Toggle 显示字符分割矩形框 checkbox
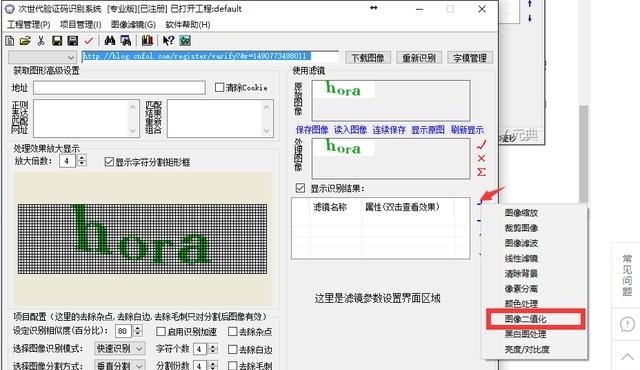This screenshot has height=370, width=640. tap(109, 162)
